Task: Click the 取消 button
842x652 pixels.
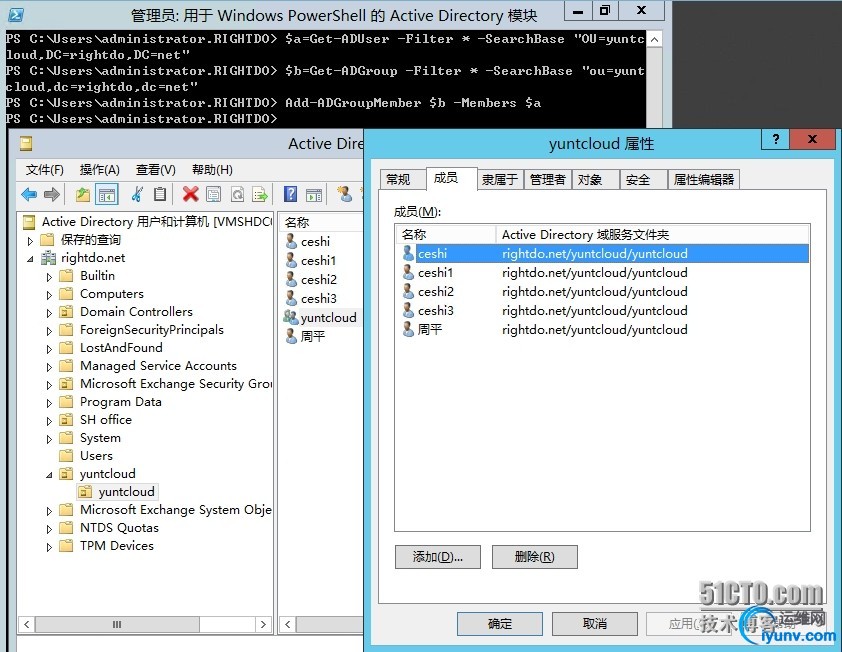Action: point(594,624)
